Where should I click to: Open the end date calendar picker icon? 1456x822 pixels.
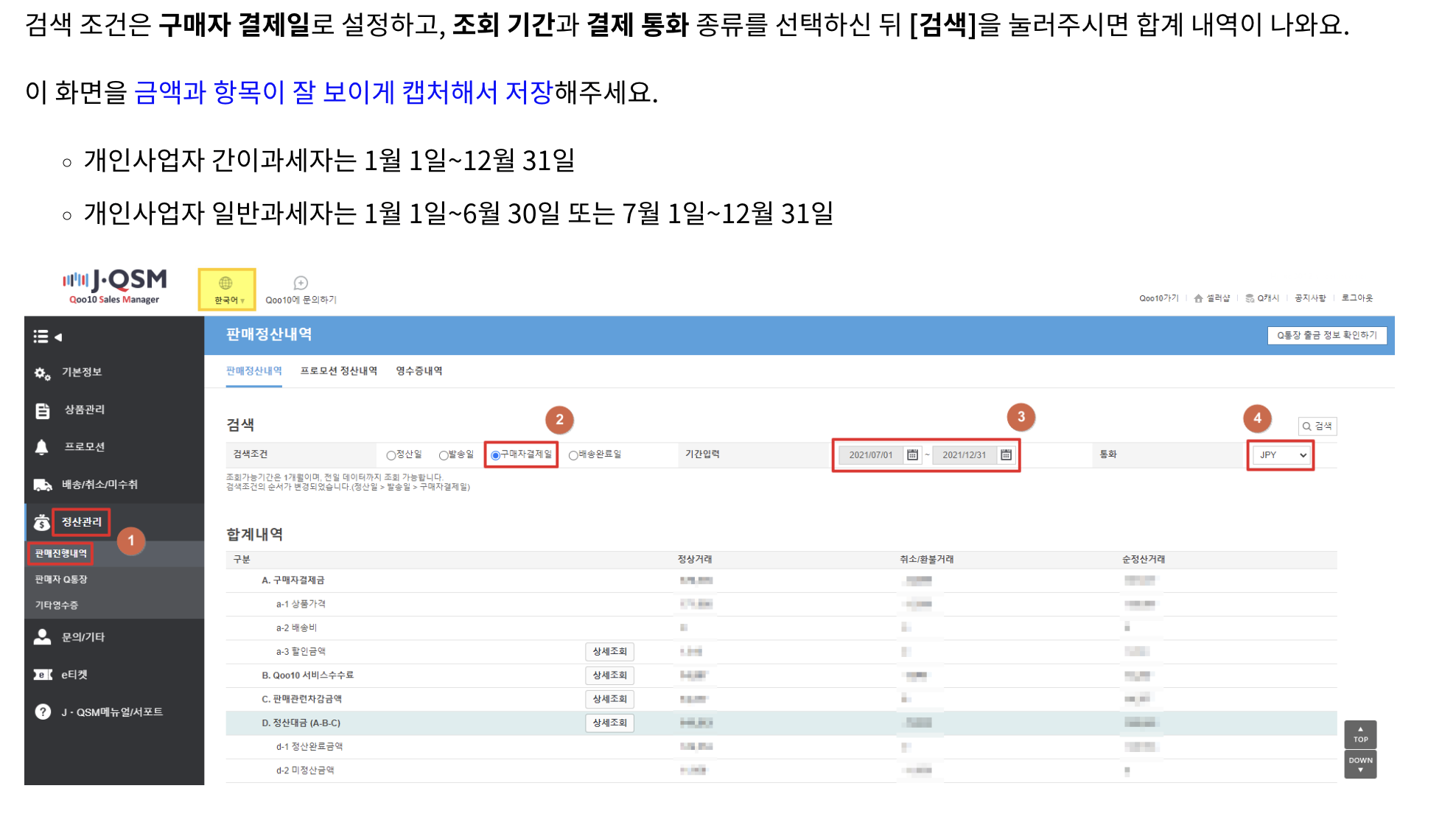coord(1006,455)
